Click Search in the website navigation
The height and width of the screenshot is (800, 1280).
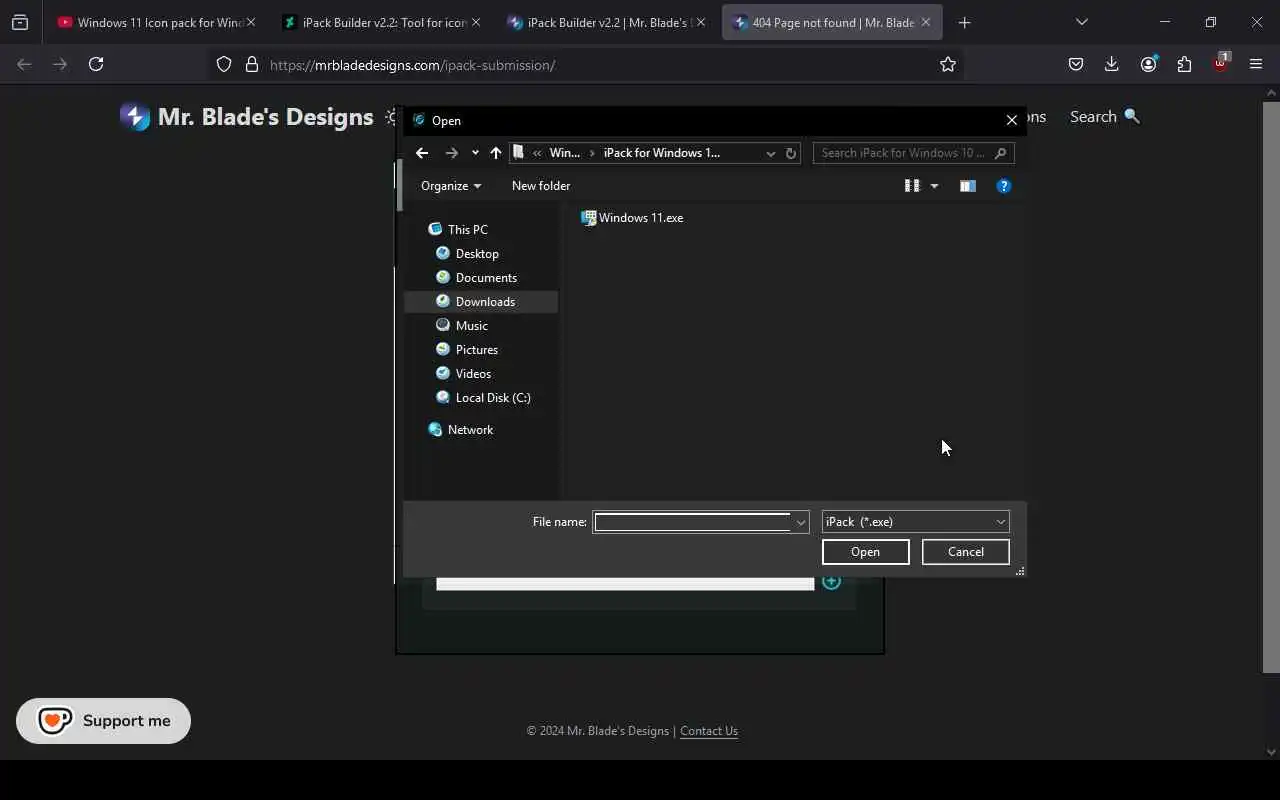tap(1104, 116)
